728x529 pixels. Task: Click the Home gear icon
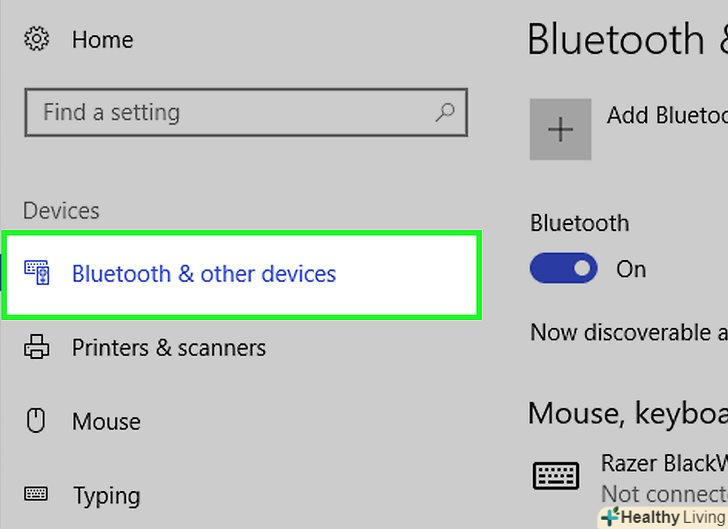tap(37, 40)
